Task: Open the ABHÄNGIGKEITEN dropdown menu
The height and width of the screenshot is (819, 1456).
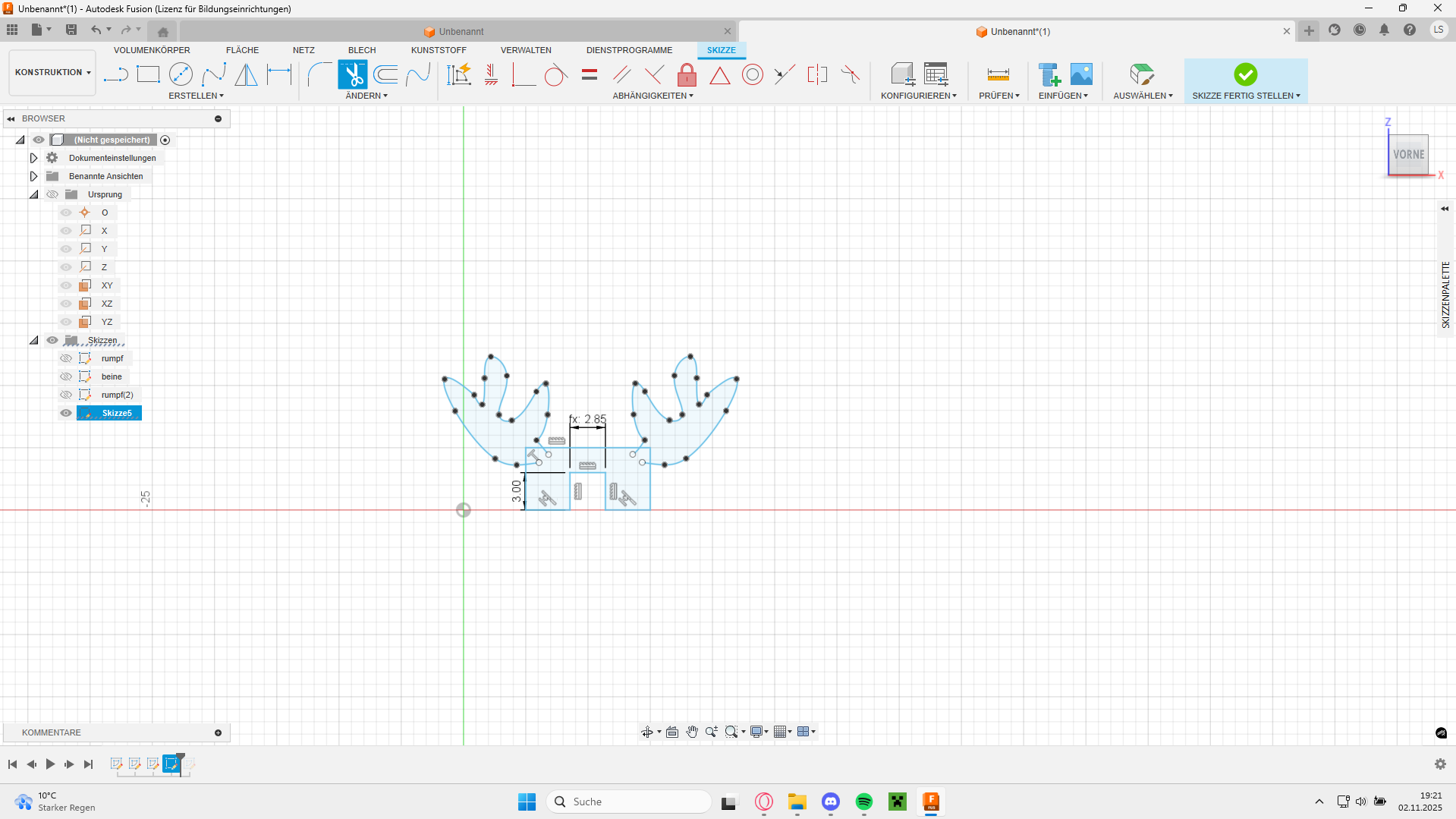Action: point(653,96)
